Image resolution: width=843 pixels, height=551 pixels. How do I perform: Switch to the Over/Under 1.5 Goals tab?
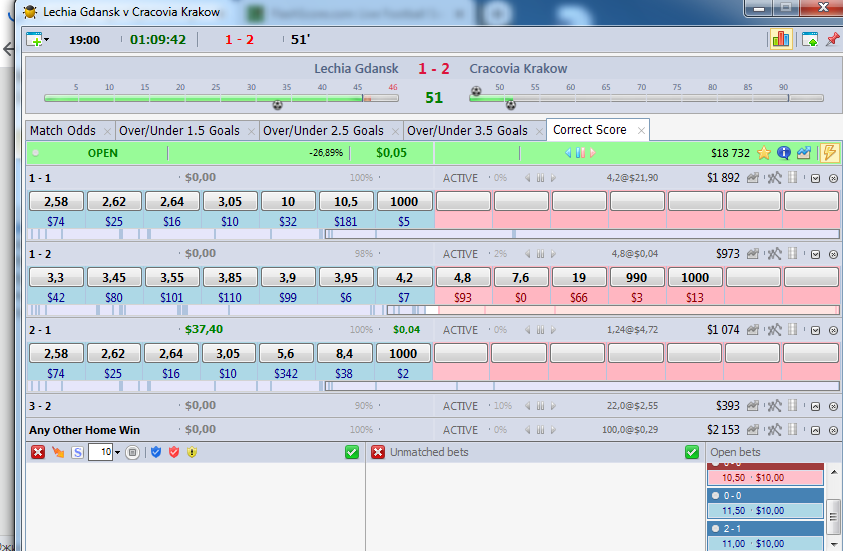(x=179, y=131)
